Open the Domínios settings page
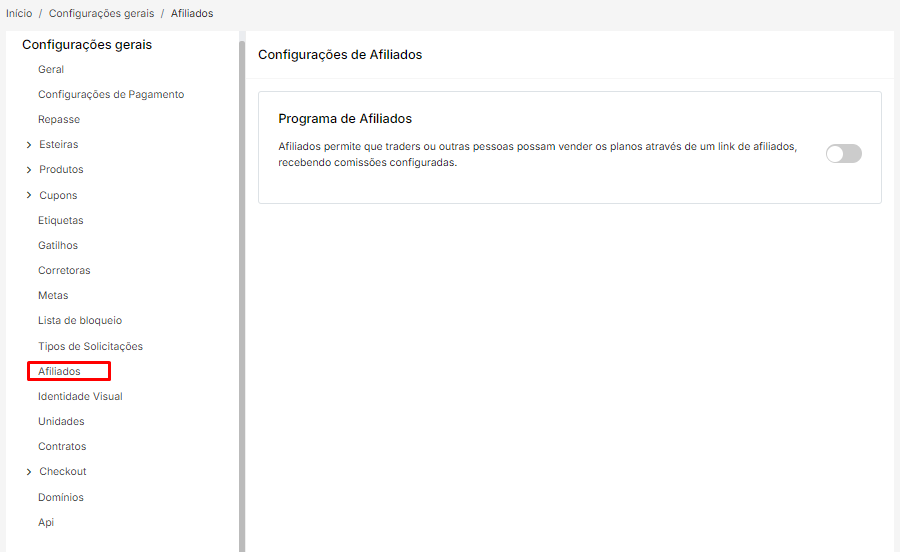This screenshot has height=552, width=900. pyautogui.click(x=61, y=498)
